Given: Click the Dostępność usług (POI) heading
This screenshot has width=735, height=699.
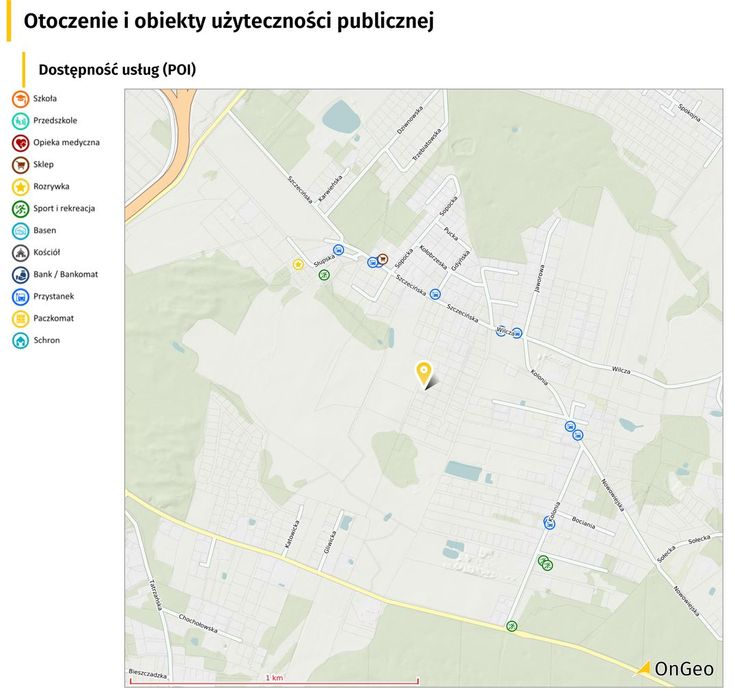Looking at the screenshot, I should 117,70.
